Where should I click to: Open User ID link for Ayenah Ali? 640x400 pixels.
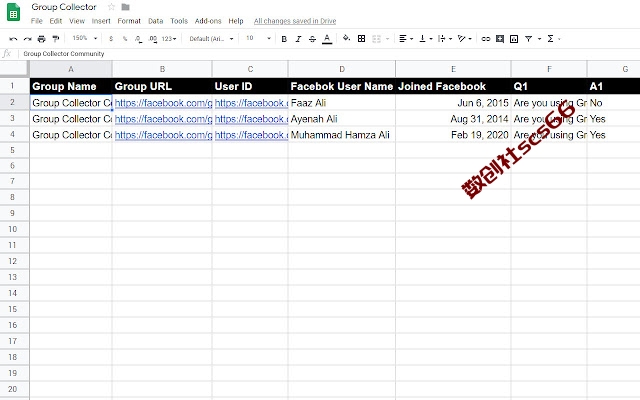click(x=251, y=119)
